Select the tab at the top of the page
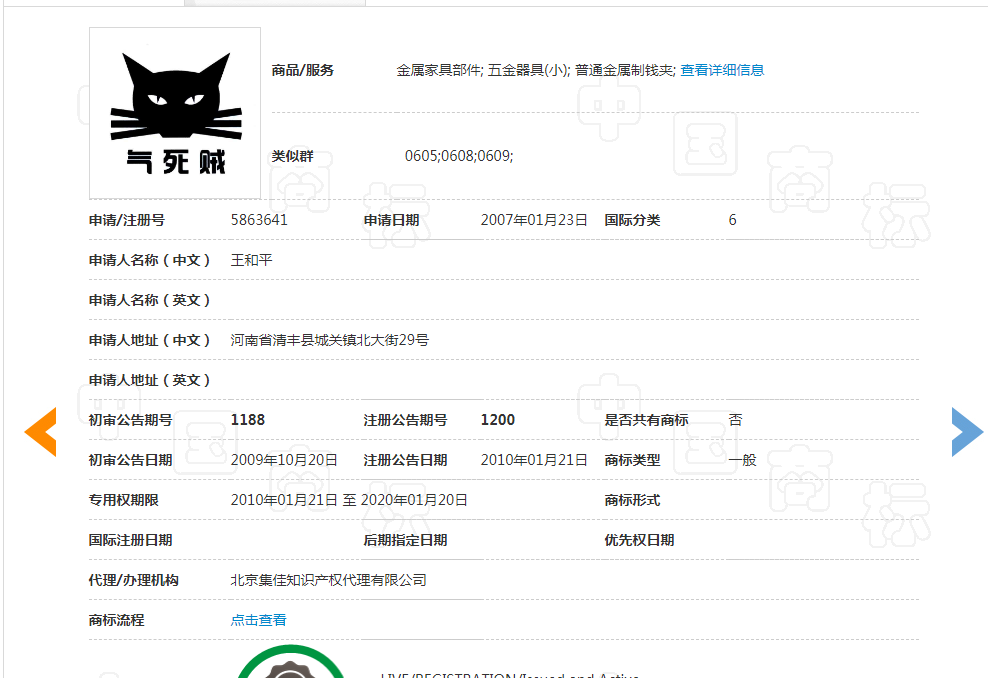 tap(275, 3)
